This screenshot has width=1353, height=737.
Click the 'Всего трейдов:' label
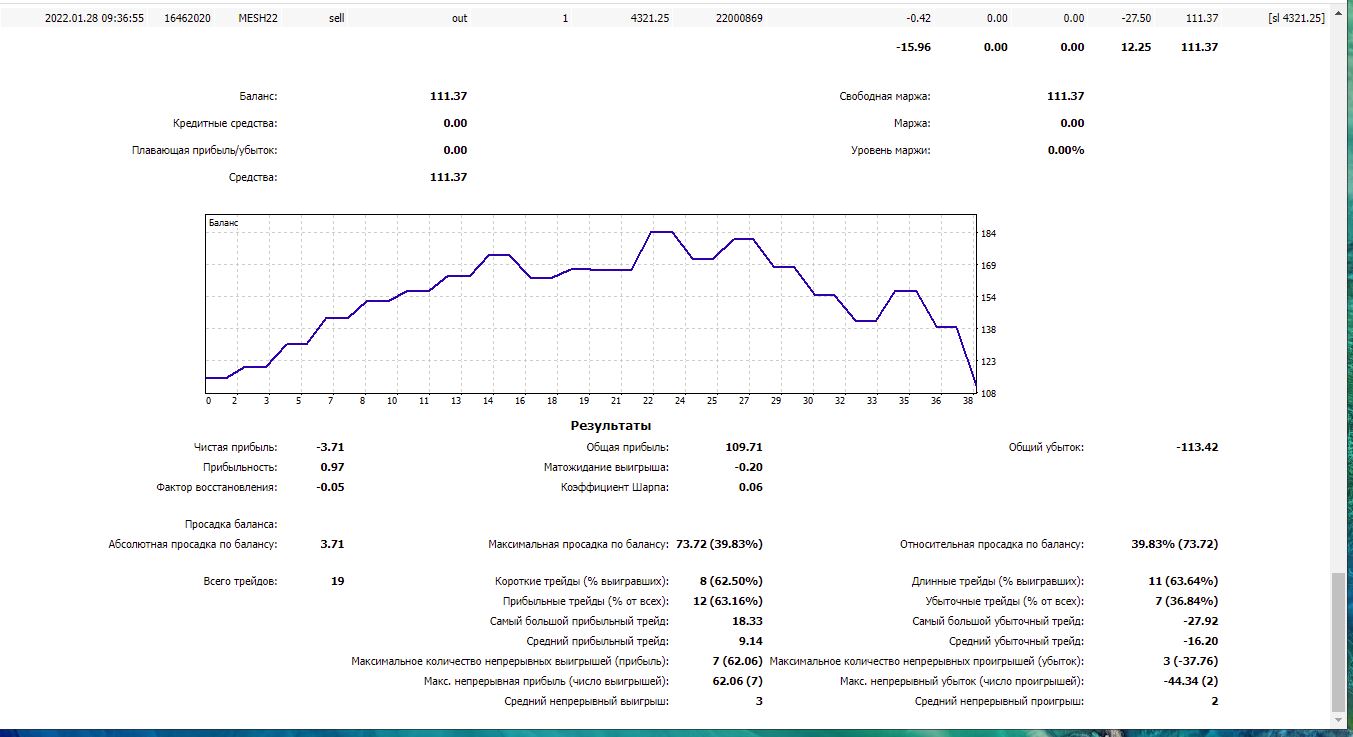(x=241, y=581)
